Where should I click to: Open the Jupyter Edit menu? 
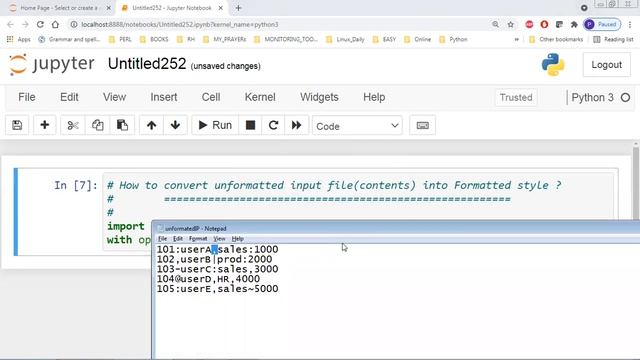click(69, 97)
